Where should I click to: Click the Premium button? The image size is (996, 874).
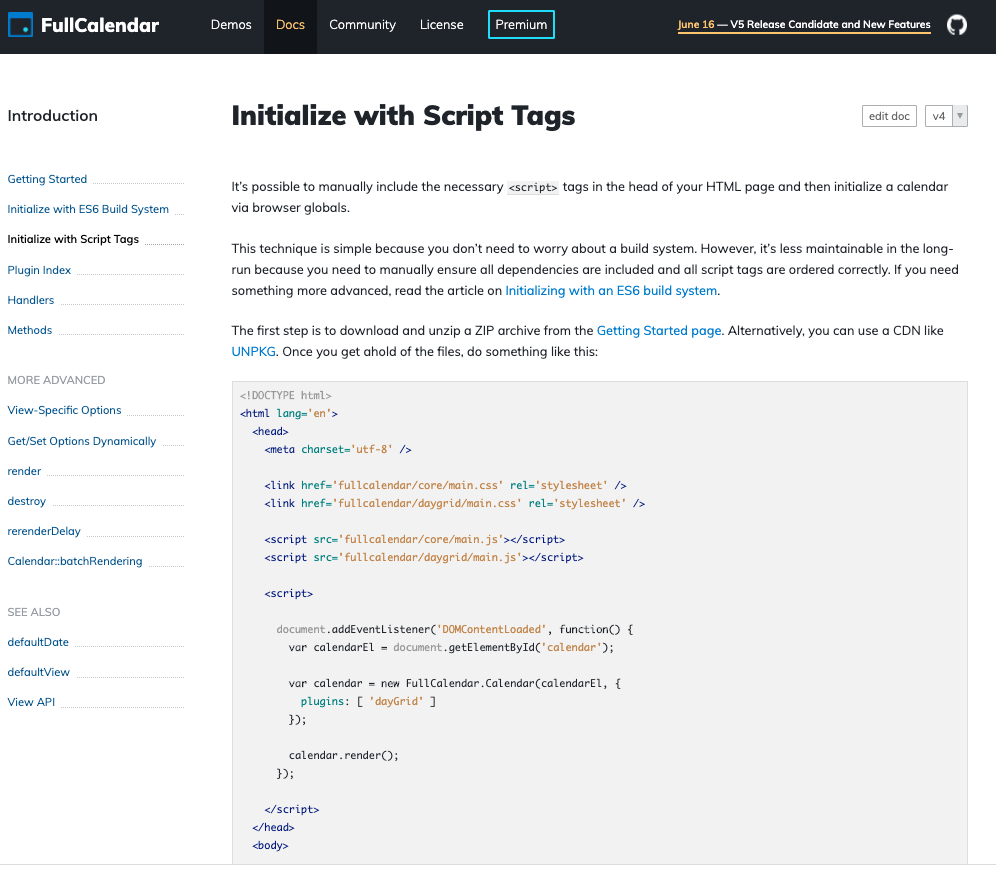click(x=521, y=25)
